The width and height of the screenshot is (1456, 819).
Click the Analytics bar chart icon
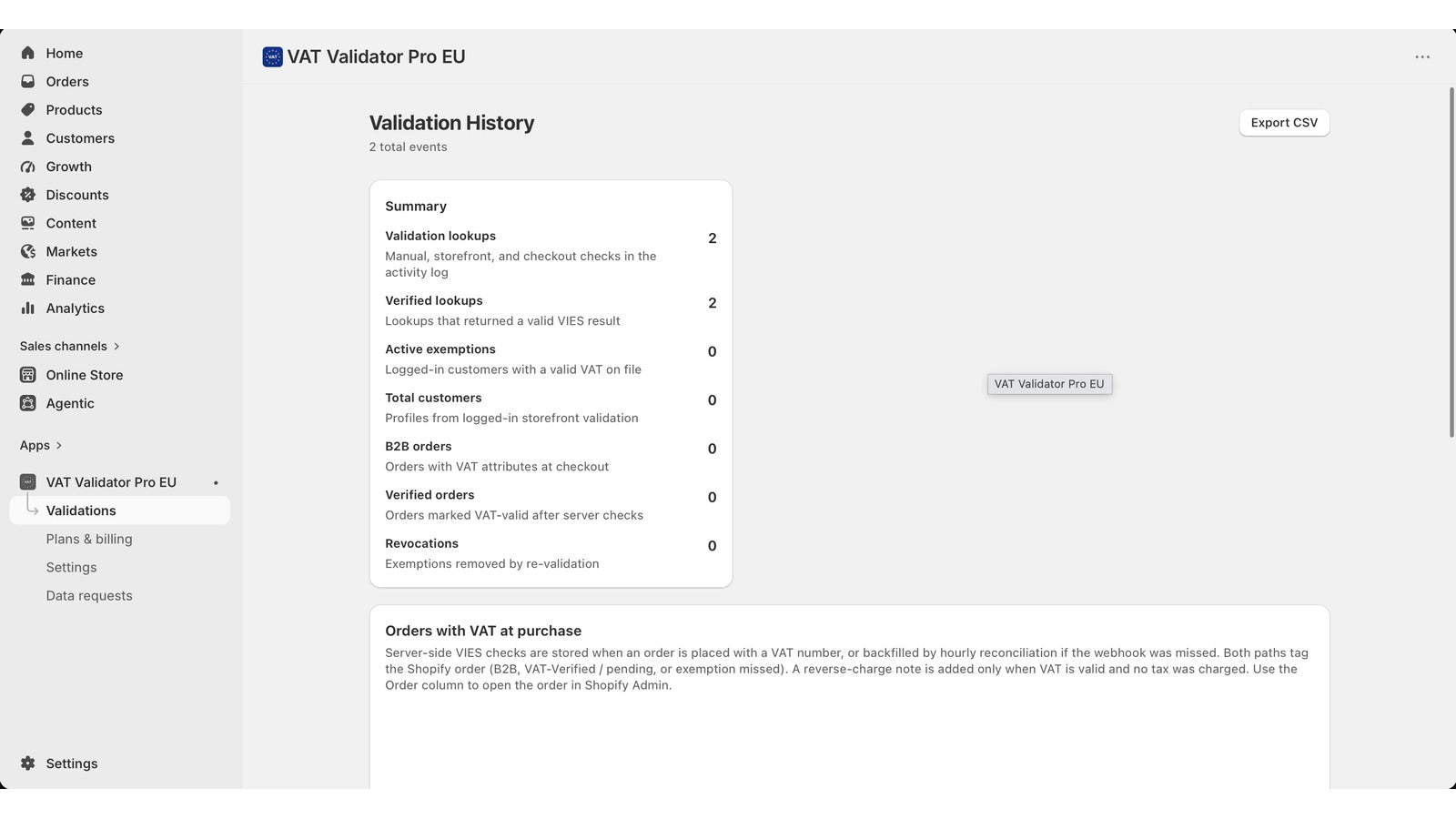28,308
